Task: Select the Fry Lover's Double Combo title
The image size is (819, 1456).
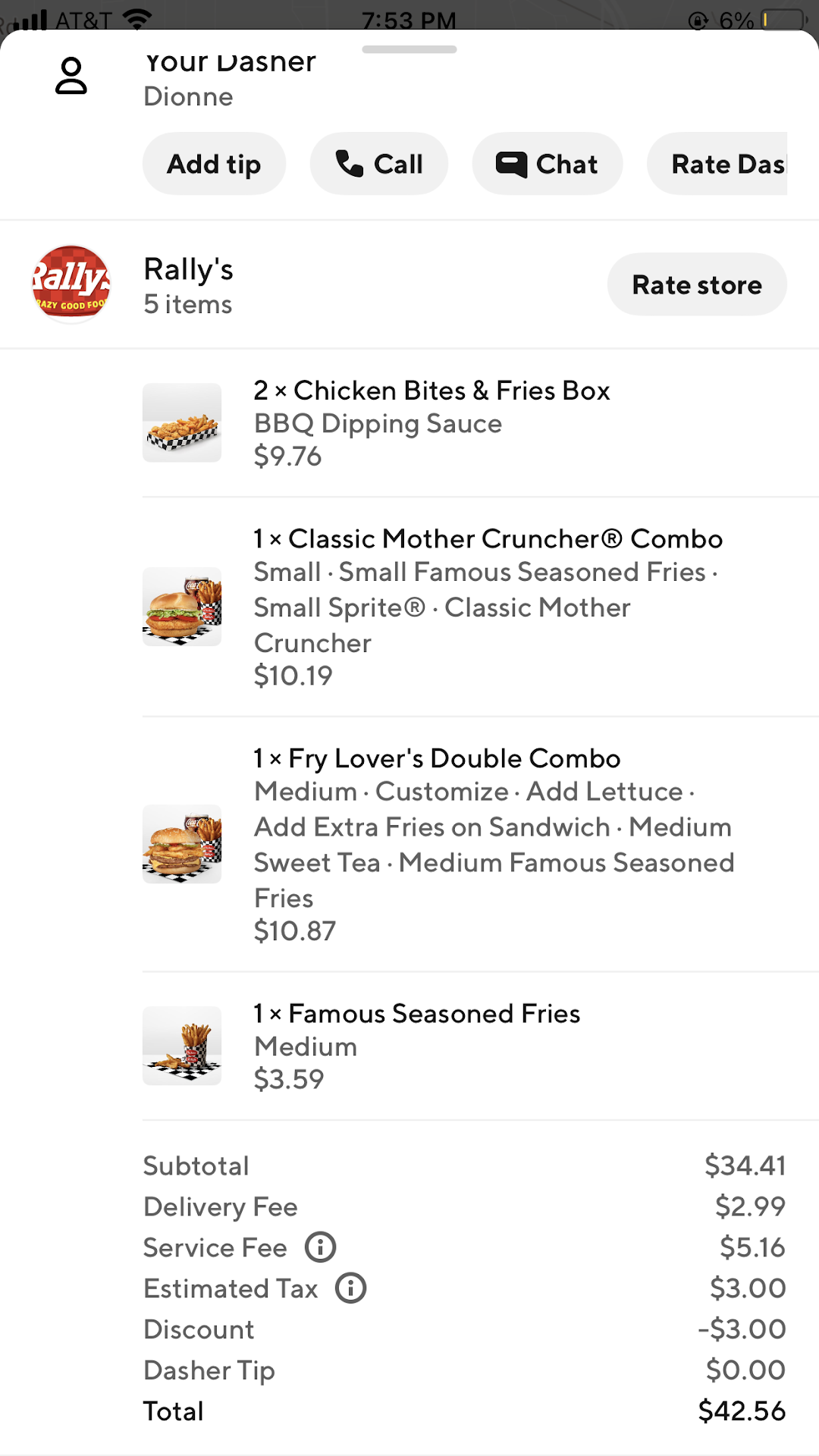Action: 438,758
